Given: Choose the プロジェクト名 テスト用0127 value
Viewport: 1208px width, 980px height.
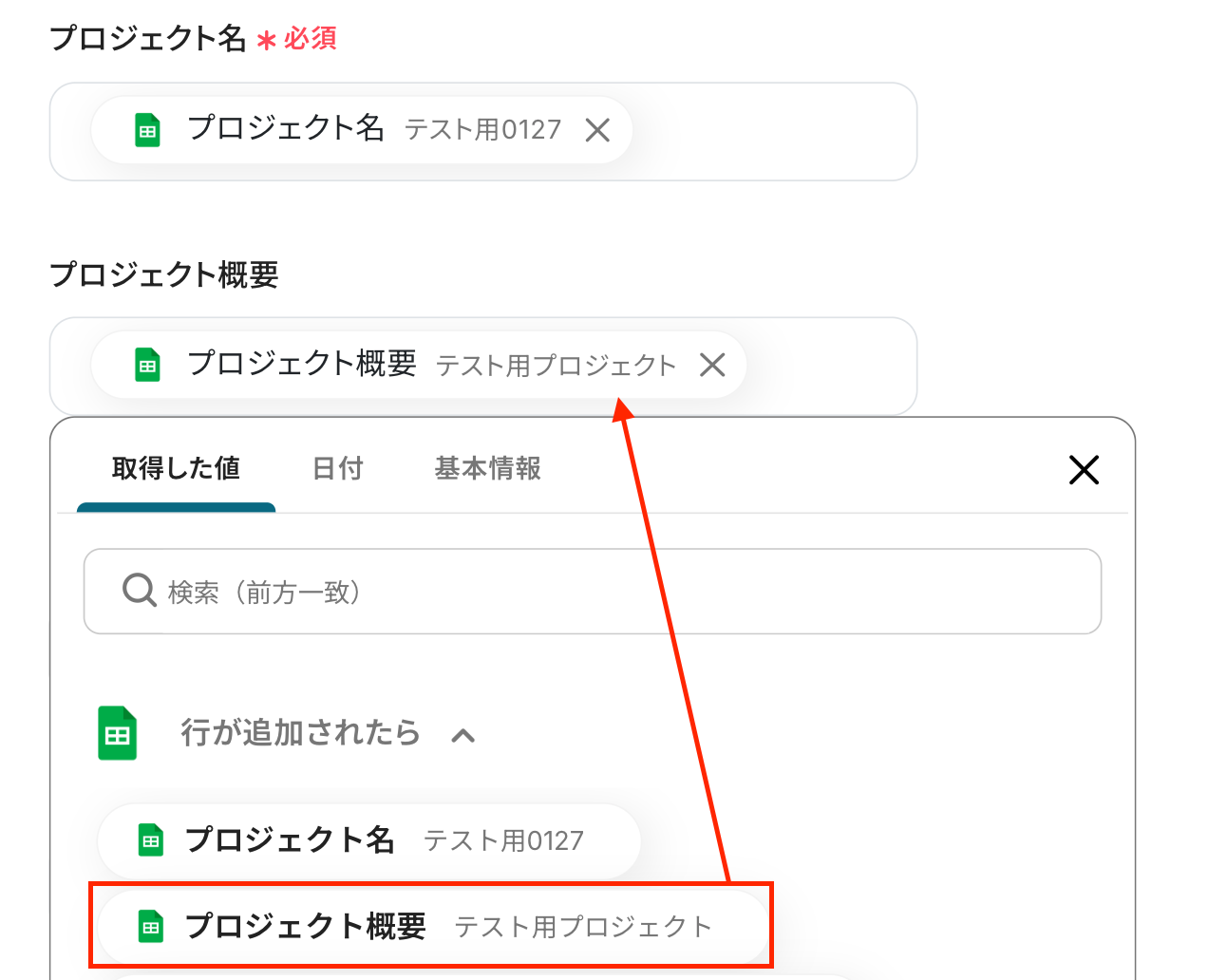Looking at the screenshot, I should (x=369, y=840).
